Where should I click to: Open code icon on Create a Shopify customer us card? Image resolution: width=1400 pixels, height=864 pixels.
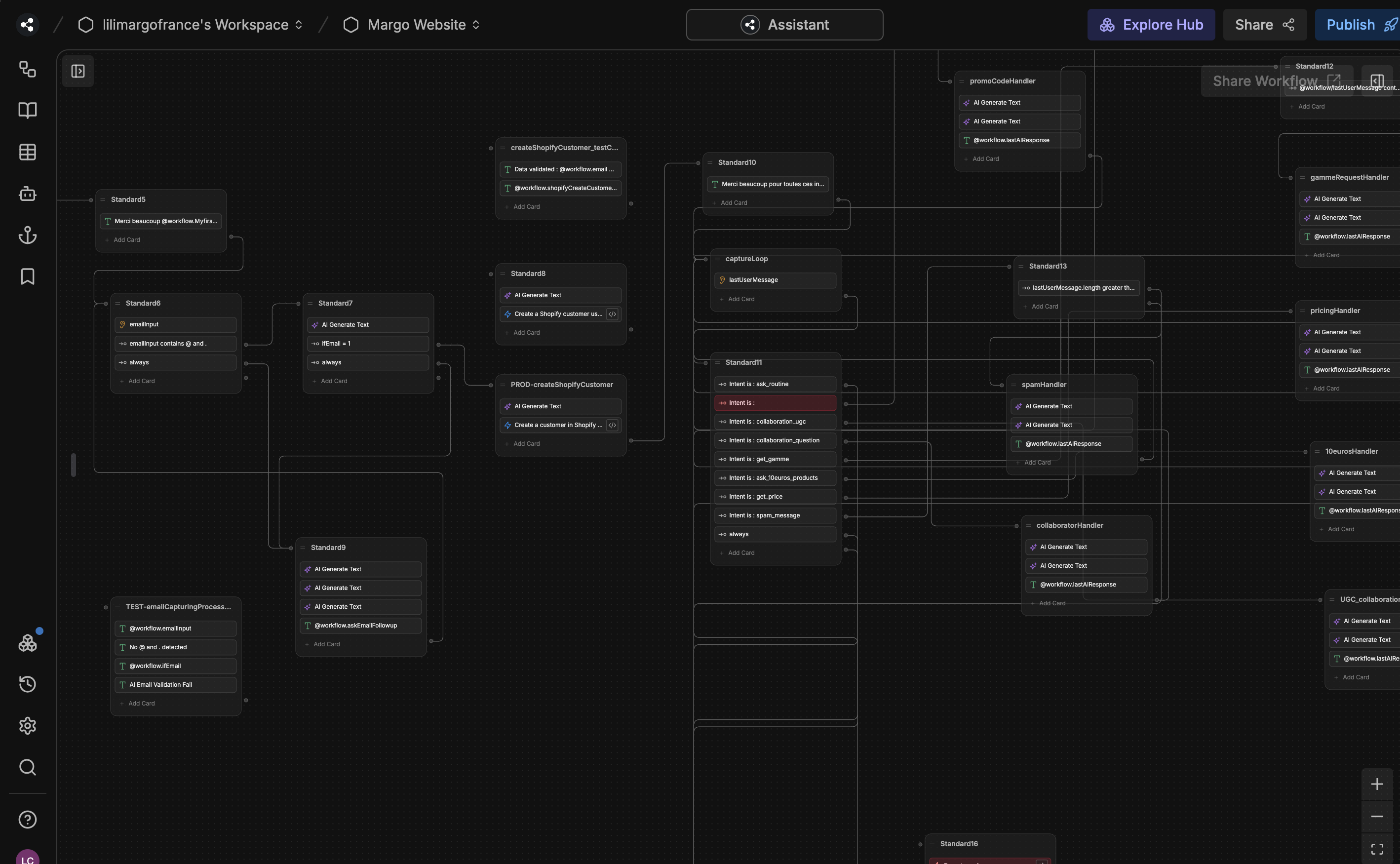tap(612, 314)
